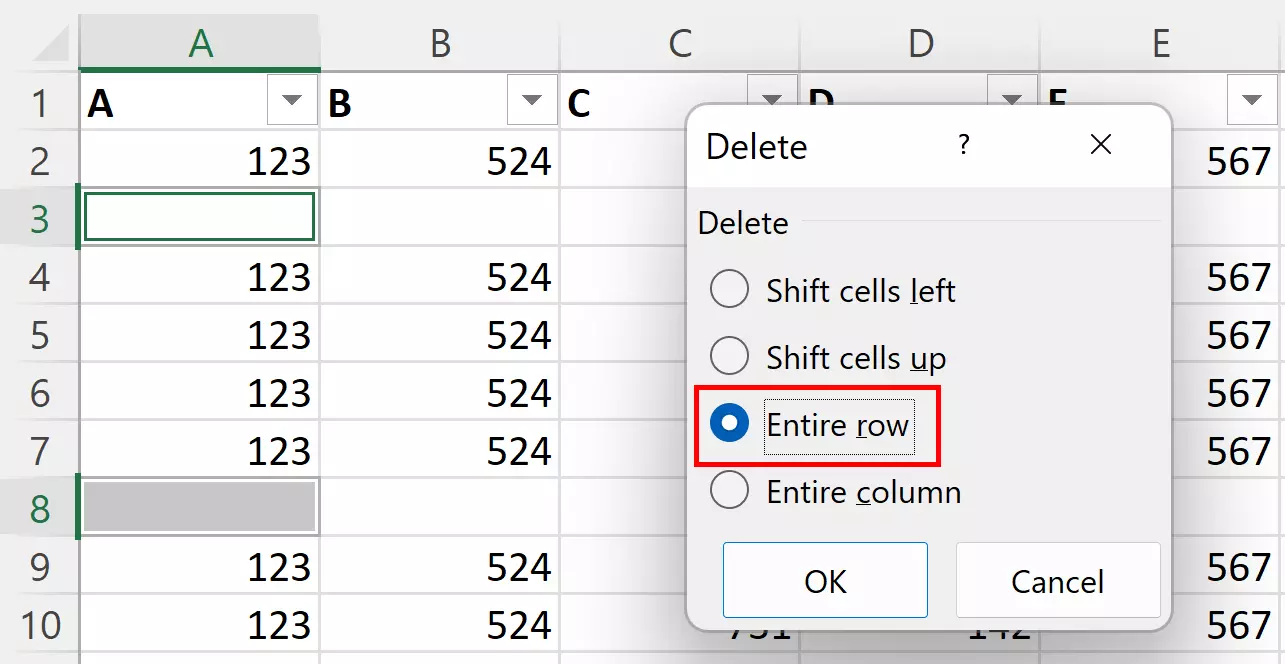1285x664 pixels.
Task: Click the empty active cell A3
Action: tap(200, 218)
